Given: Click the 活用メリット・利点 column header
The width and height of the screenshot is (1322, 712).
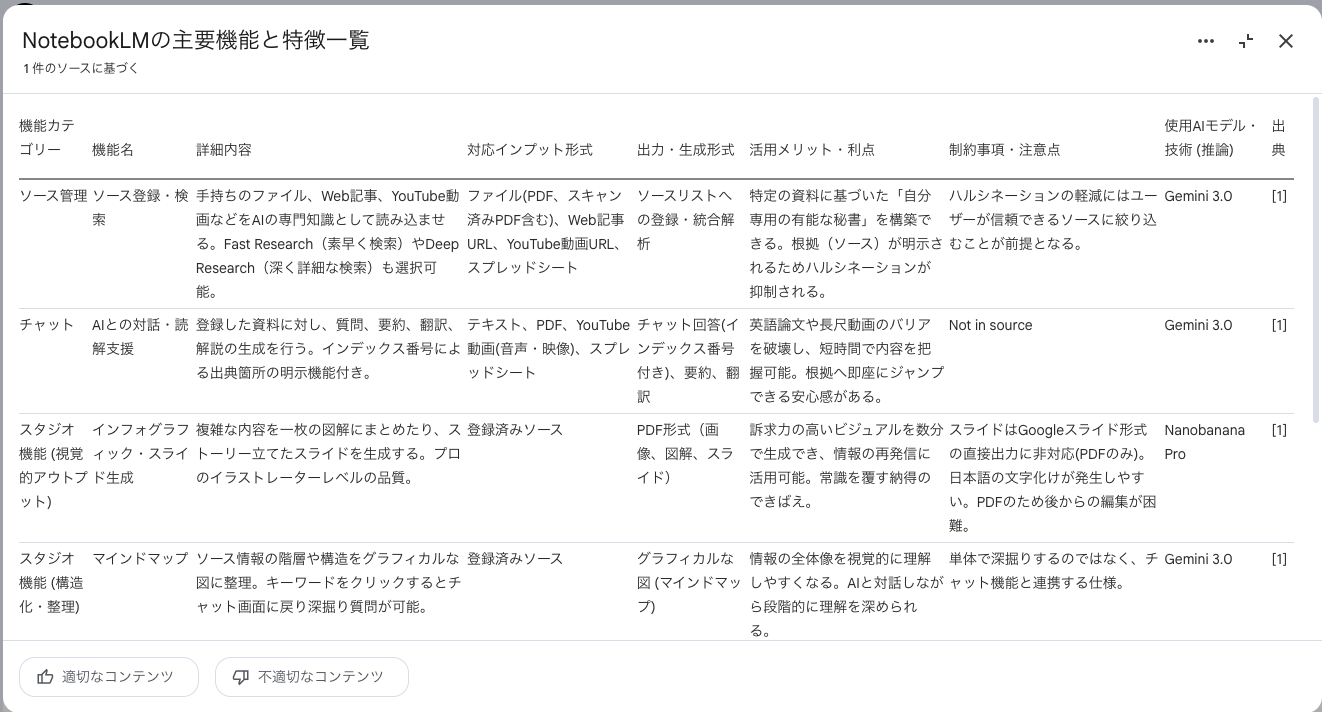Looking at the screenshot, I should [812, 150].
